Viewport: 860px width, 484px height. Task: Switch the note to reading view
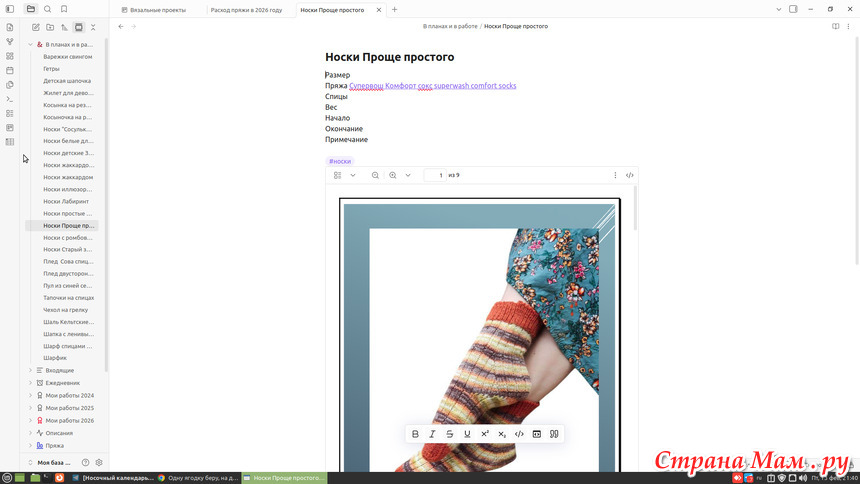point(835,26)
